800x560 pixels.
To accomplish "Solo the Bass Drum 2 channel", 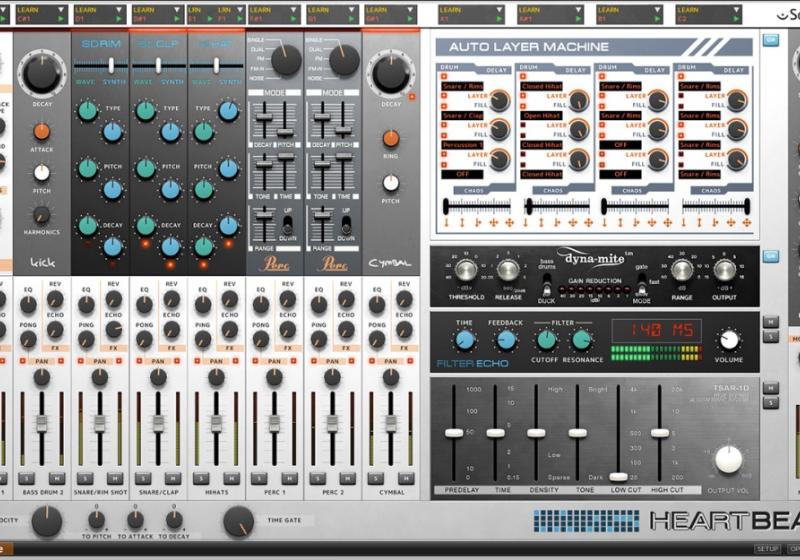I will [27, 478].
